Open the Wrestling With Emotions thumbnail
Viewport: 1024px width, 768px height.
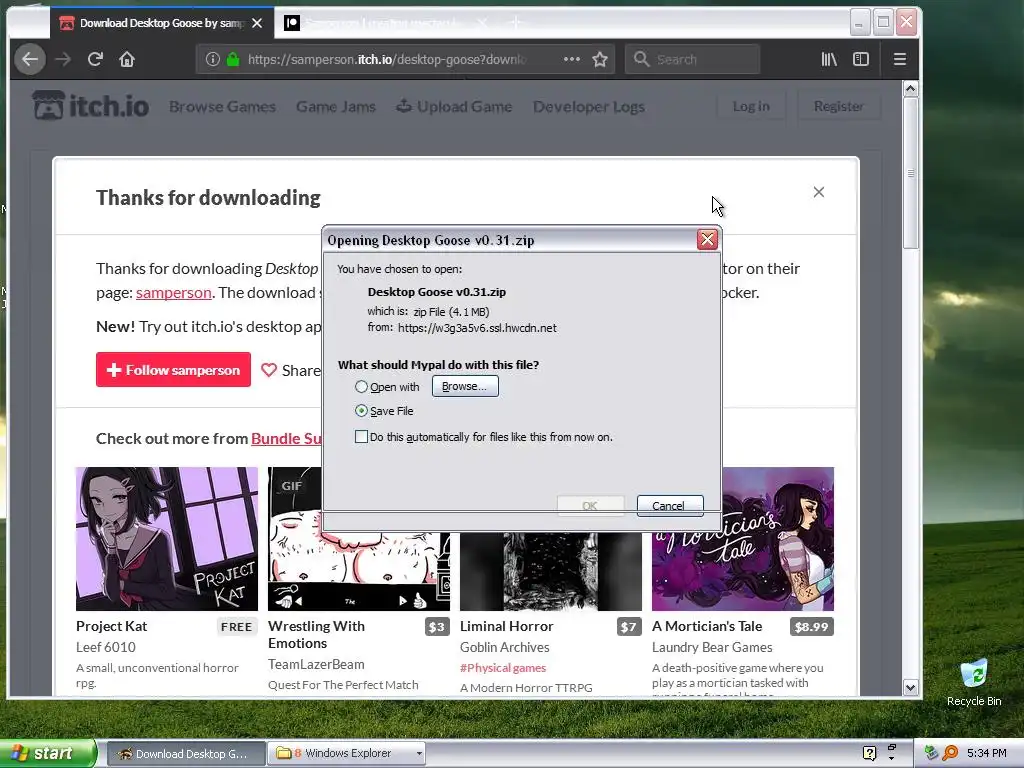click(x=359, y=570)
